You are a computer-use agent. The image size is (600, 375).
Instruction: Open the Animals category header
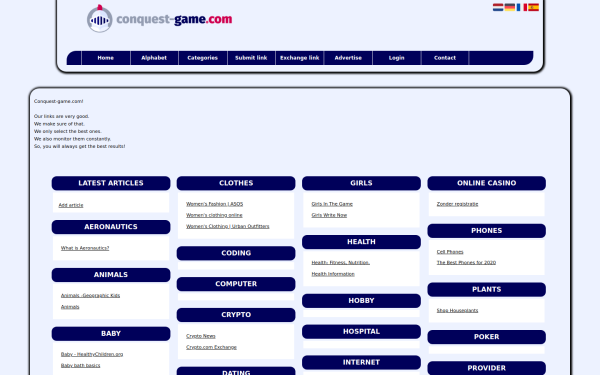(x=111, y=275)
